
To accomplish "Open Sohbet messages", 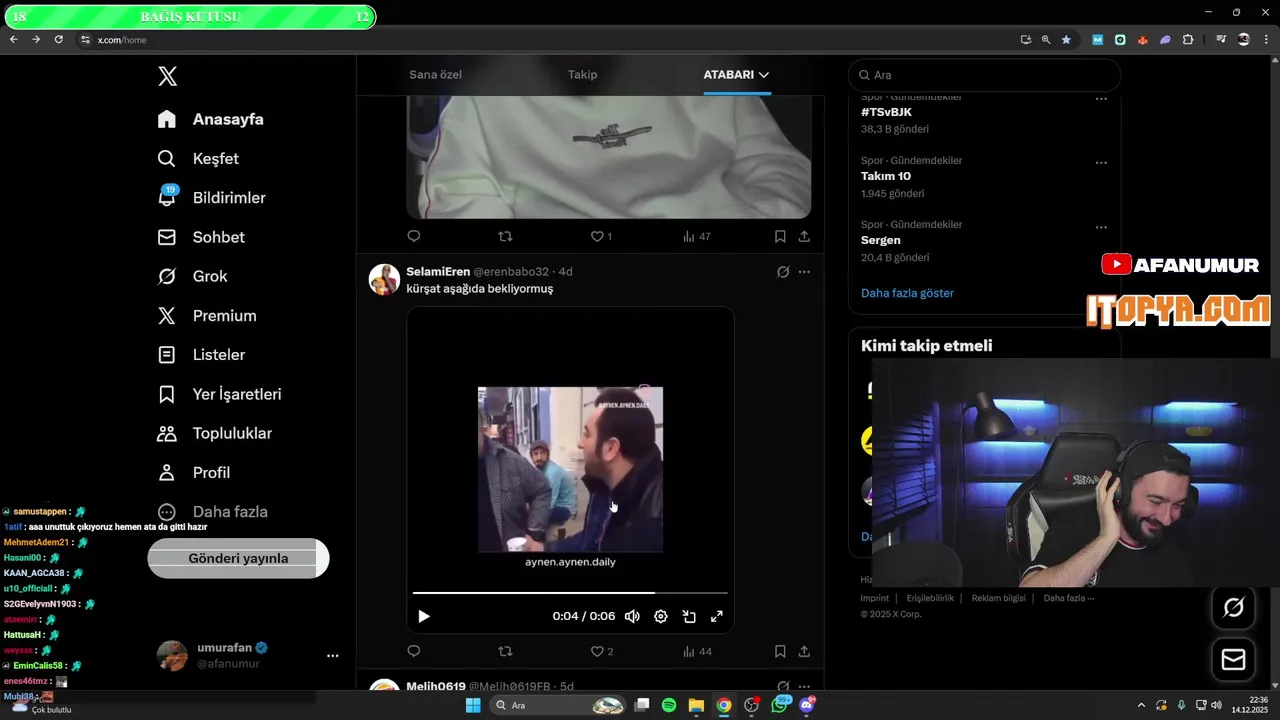I will 201,237.
